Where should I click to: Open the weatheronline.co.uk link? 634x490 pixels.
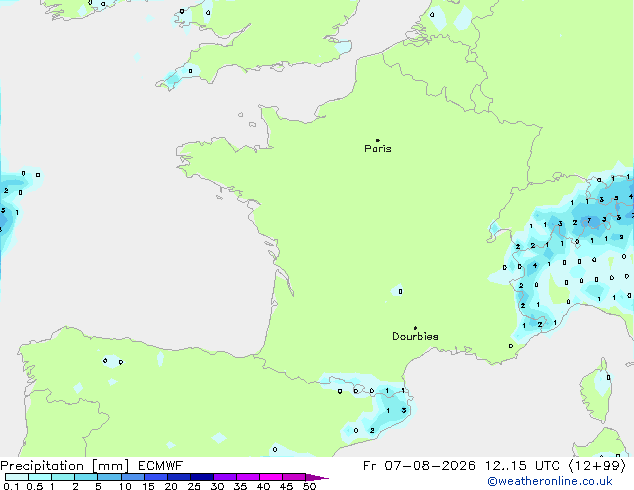pyautogui.click(x=550, y=481)
